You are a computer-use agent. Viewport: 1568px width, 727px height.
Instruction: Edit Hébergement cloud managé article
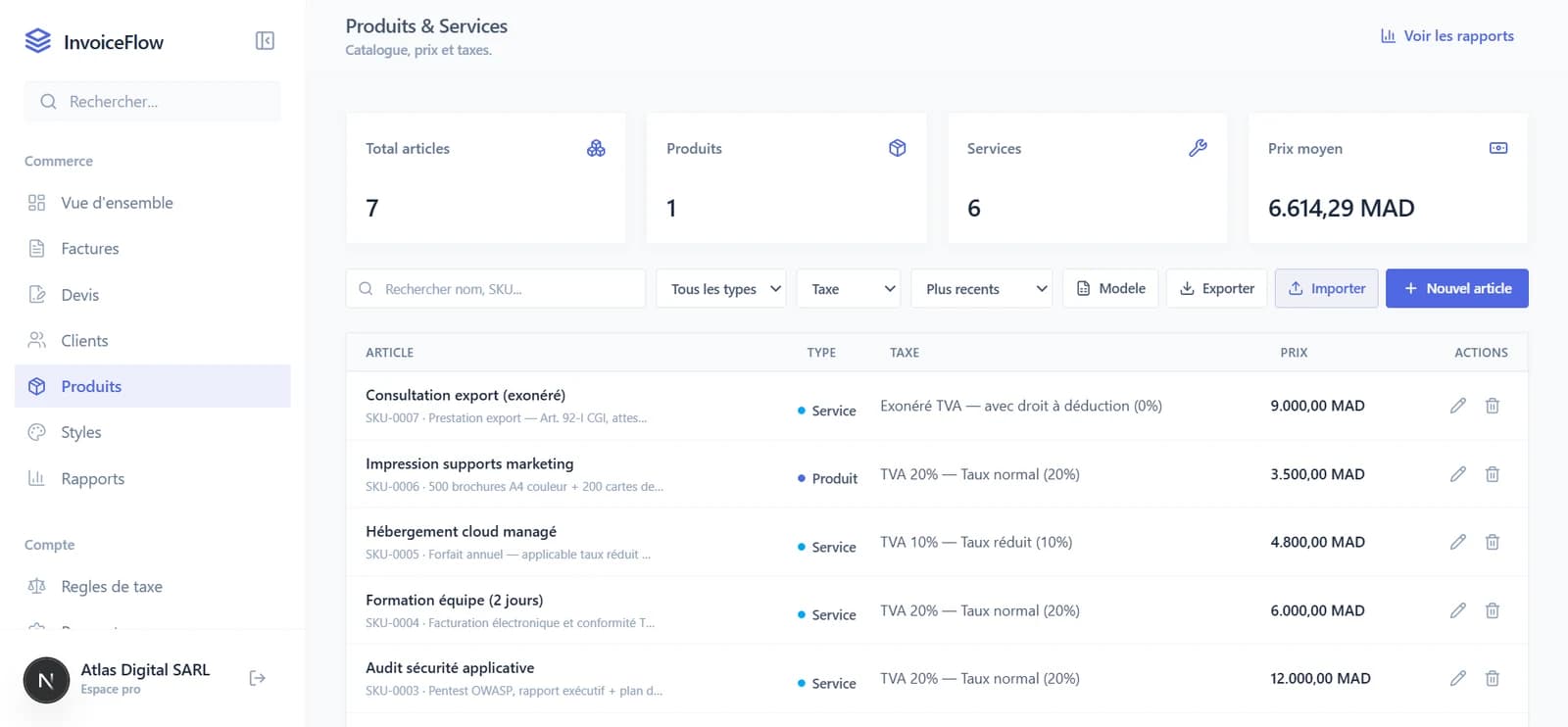point(1458,542)
